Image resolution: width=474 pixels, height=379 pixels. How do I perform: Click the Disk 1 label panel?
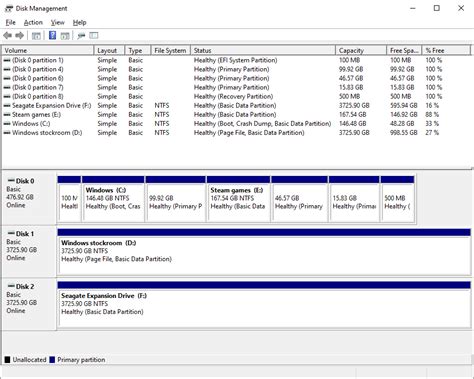(x=29, y=251)
